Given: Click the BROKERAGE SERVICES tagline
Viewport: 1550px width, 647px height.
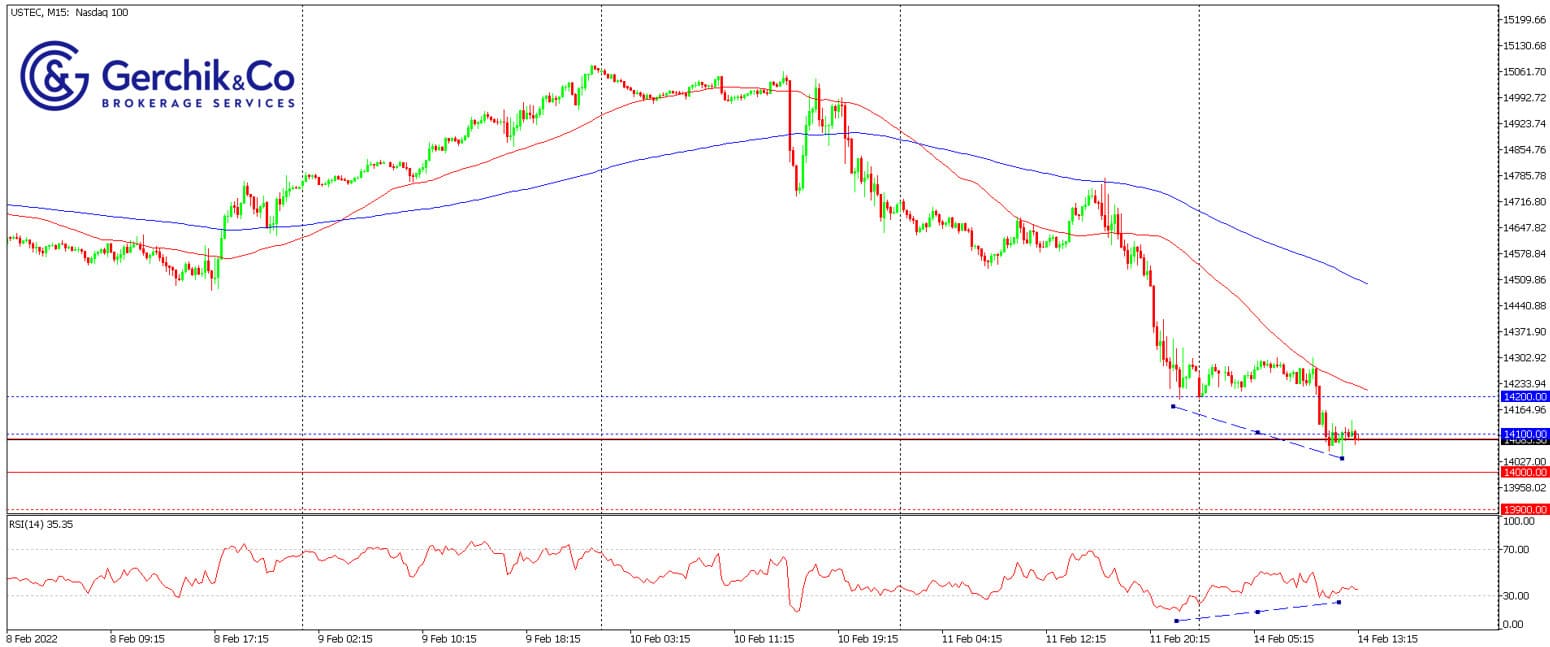Looking at the screenshot, I should pos(198,103).
